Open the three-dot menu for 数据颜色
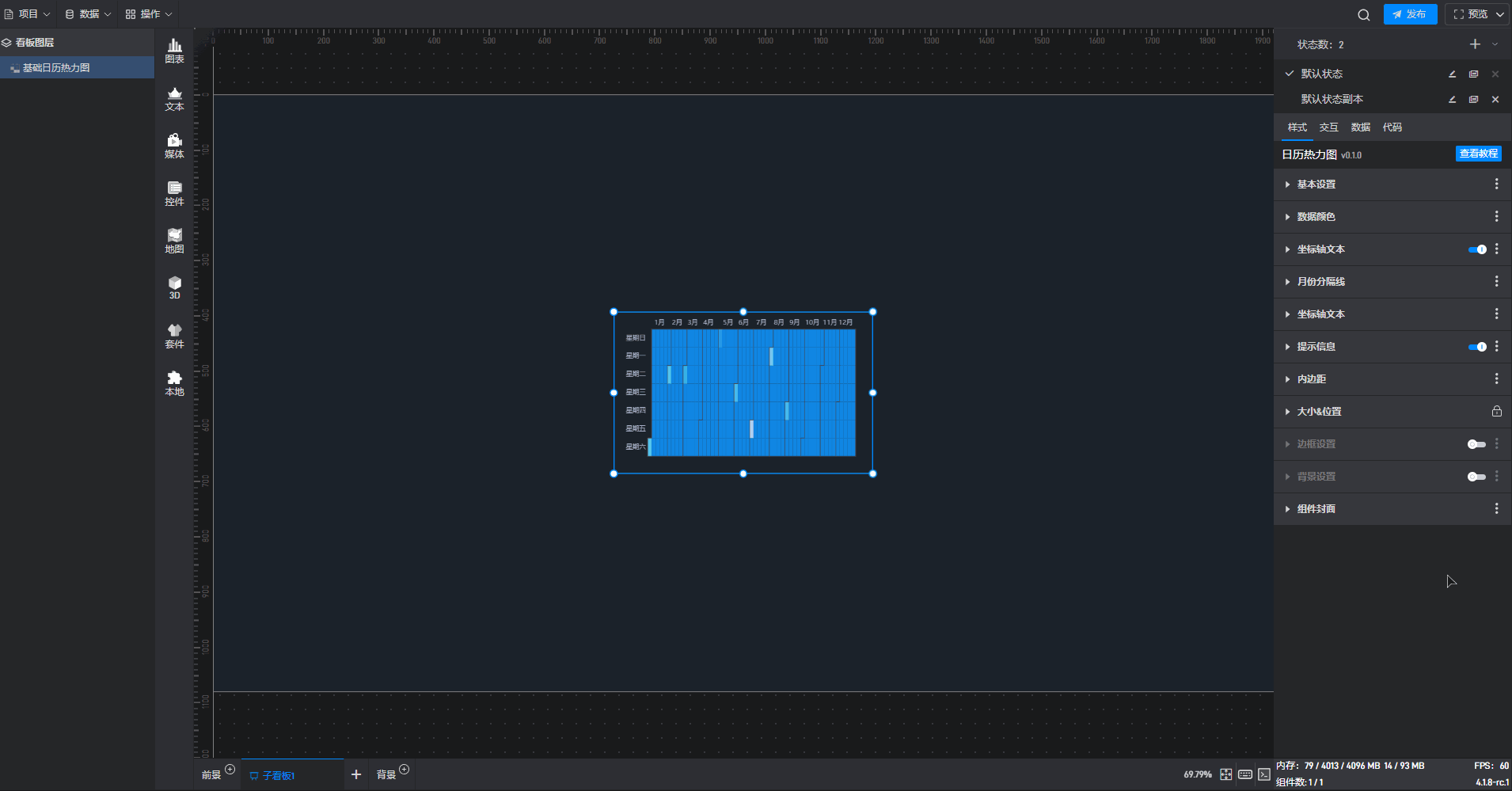The width and height of the screenshot is (1512, 791). click(x=1496, y=216)
